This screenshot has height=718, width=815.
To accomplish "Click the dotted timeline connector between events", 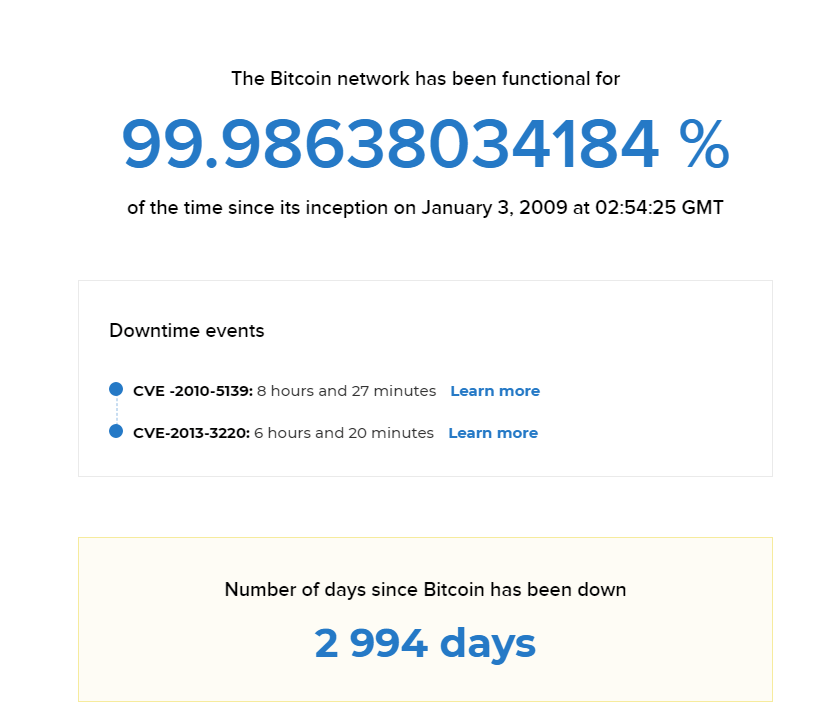I will 116,410.
